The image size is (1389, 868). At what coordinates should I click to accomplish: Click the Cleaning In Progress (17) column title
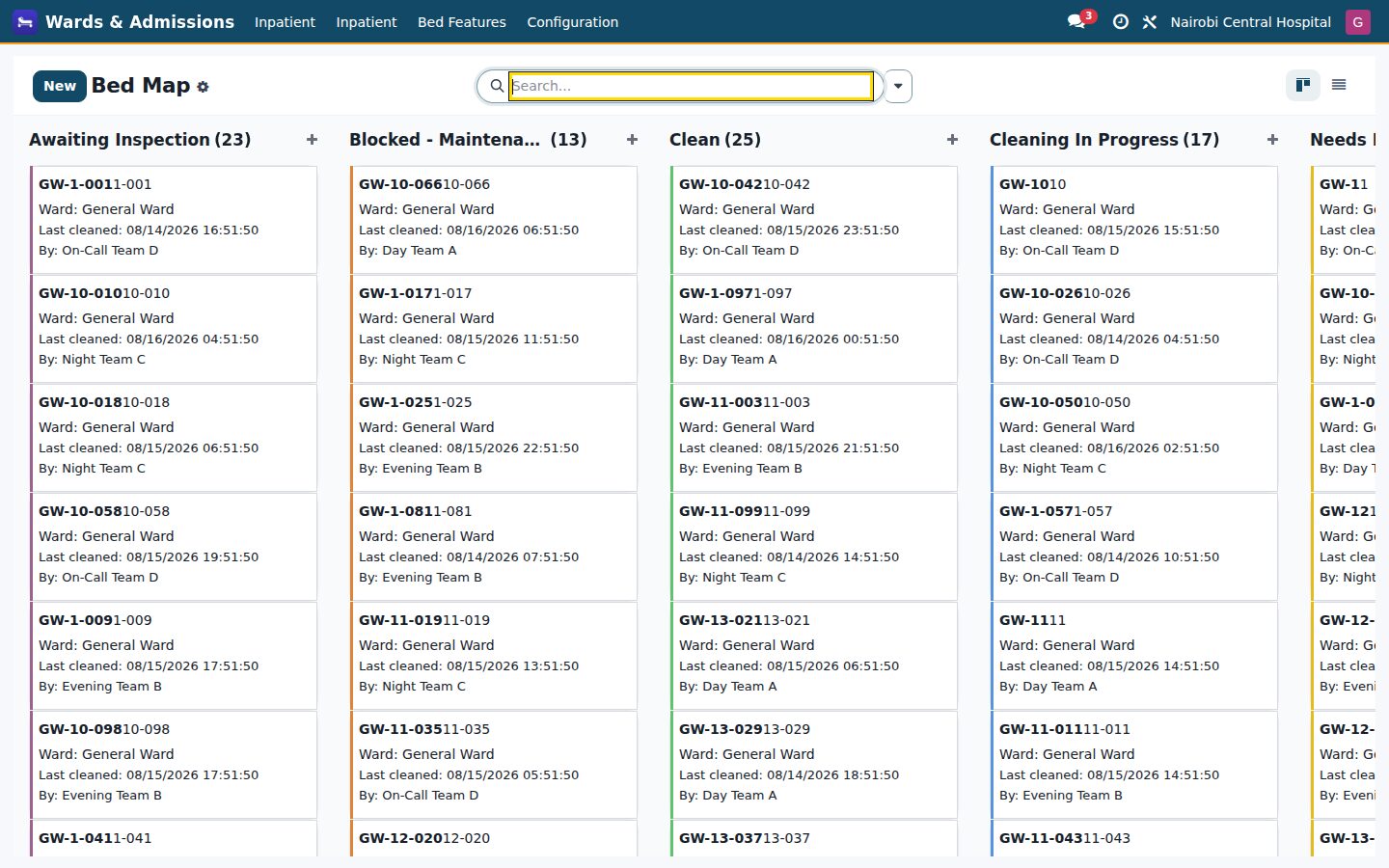1104,140
